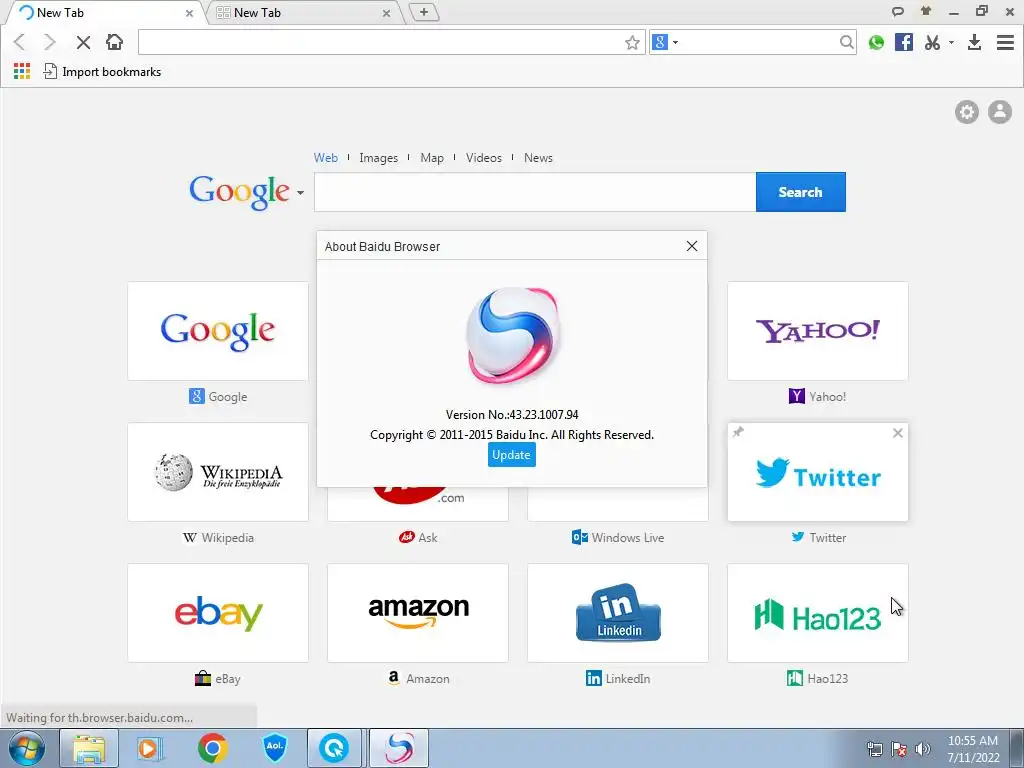This screenshot has width=1024, height=768.
Task: Launch Chrome from the taskbar
Action: (213, 749)
